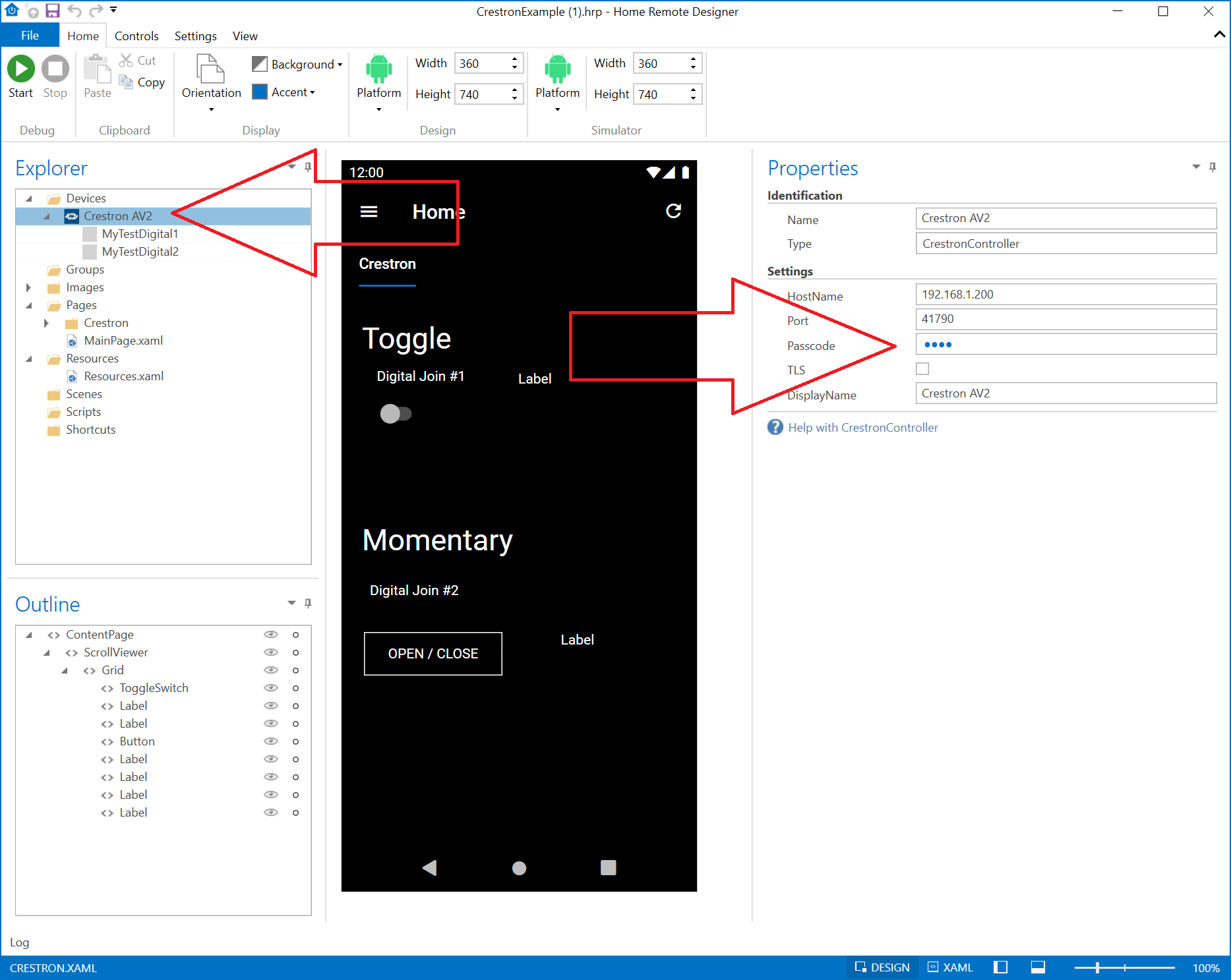Start debugging with the green Start button
The image size is (1231, 980).
tap(20, 69)
